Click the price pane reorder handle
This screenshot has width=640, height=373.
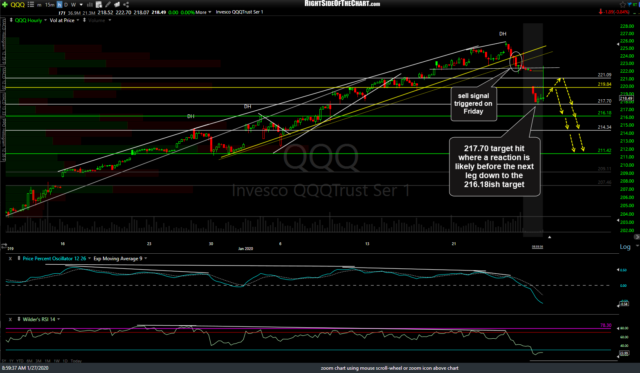[11, 20]
